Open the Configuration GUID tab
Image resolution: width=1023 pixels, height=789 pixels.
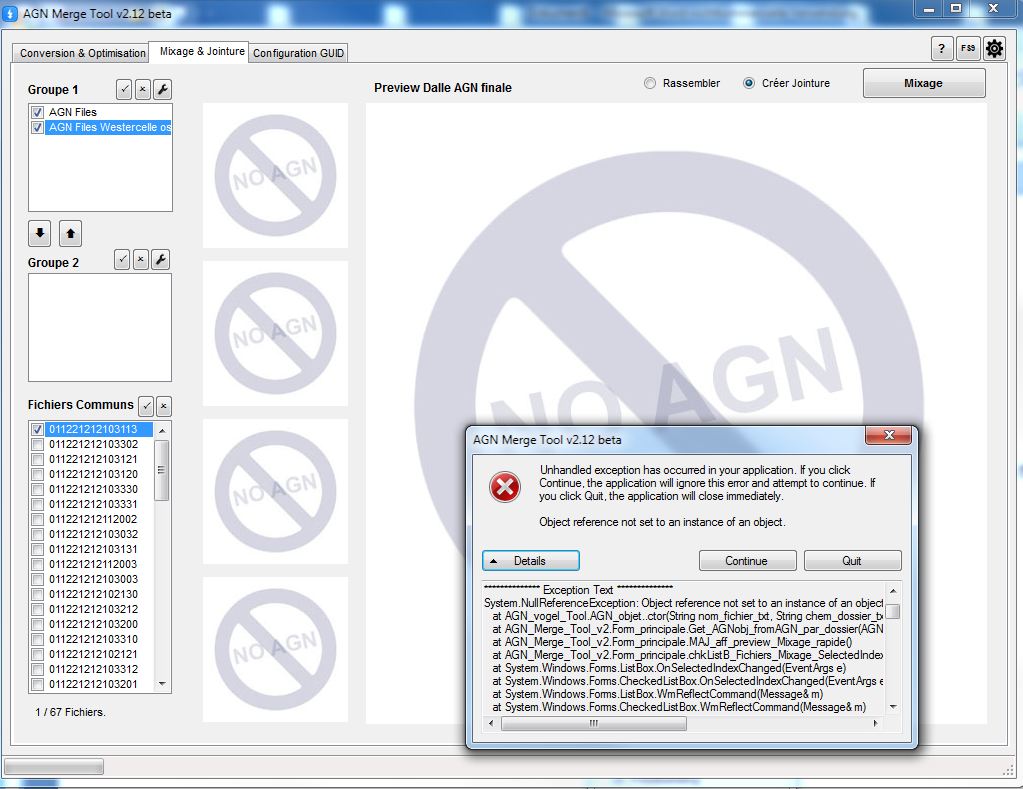(x=298, y=53)
